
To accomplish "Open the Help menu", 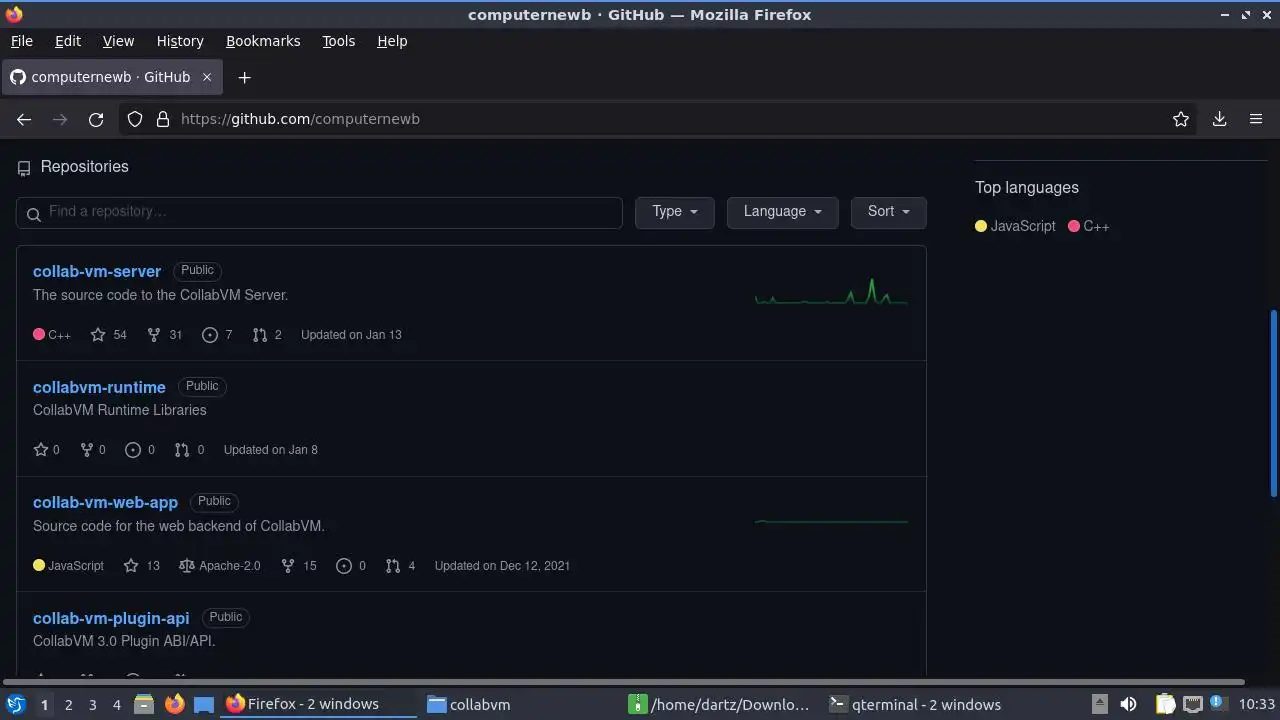I will pyautogui.click(x=392, y=41).
